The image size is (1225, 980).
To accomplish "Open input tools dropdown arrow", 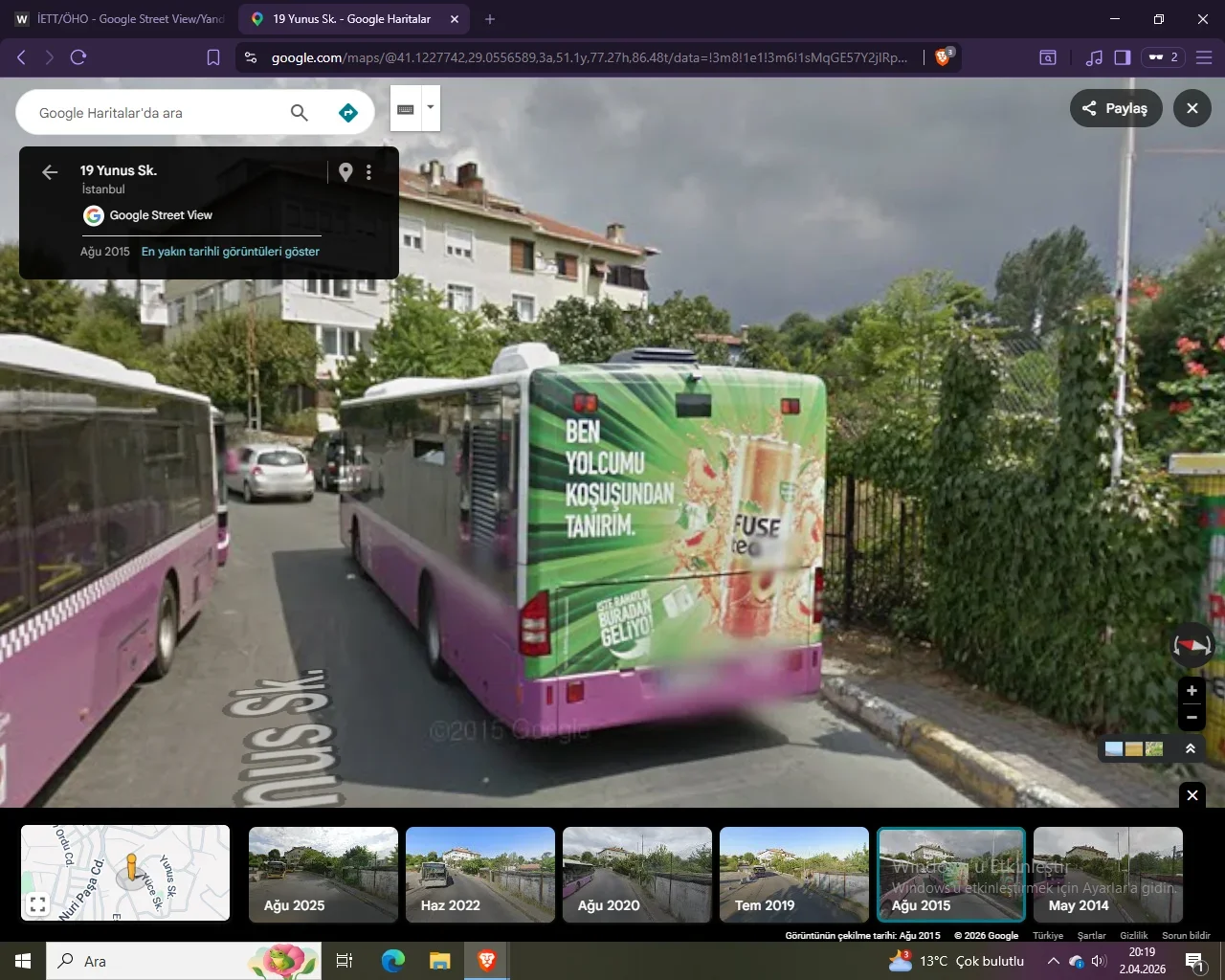I will 431,107.
